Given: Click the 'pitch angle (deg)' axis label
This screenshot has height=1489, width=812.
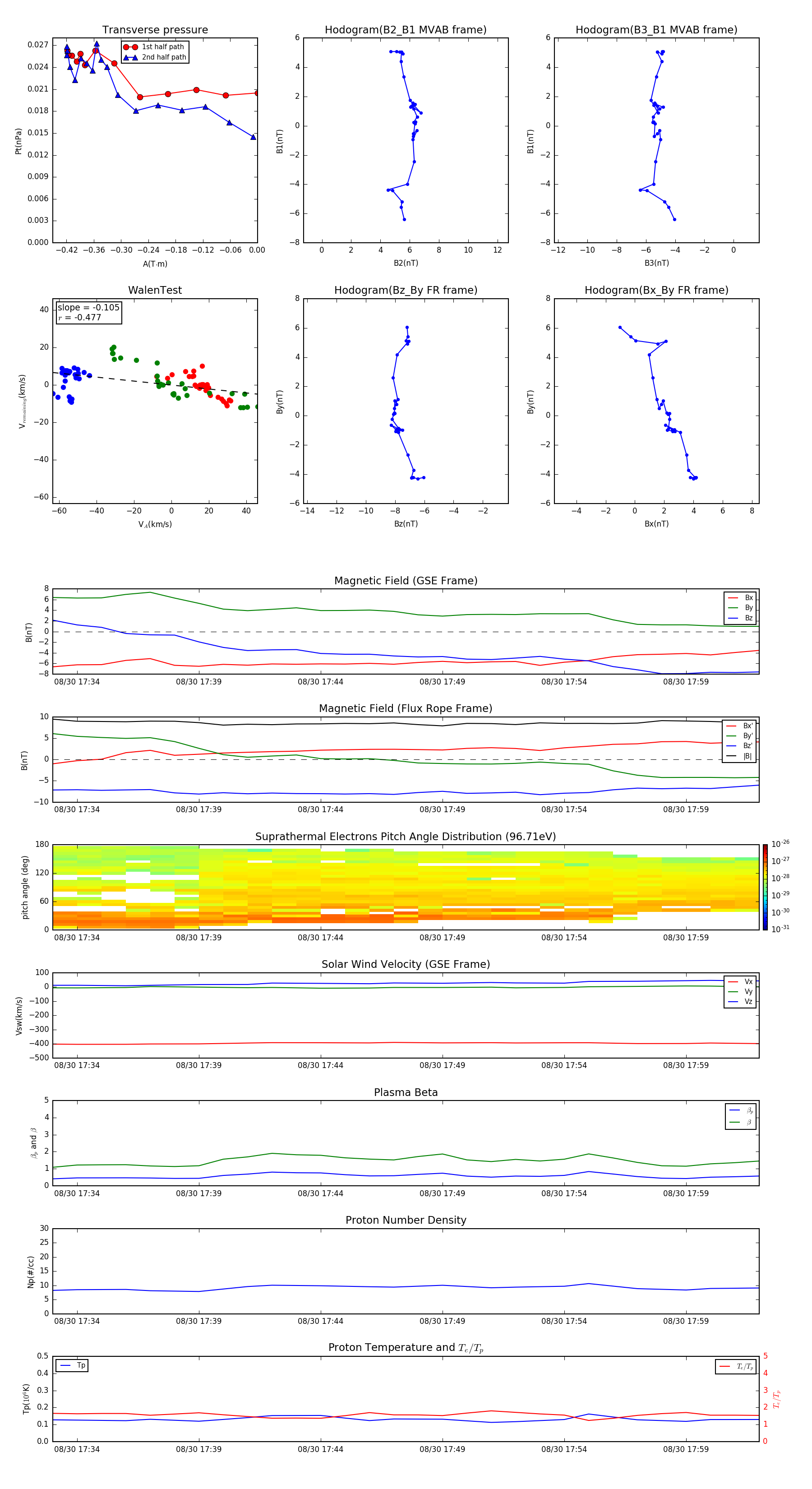Looking at the screenshot, I should pyautogui.click(x=25, y=887).
